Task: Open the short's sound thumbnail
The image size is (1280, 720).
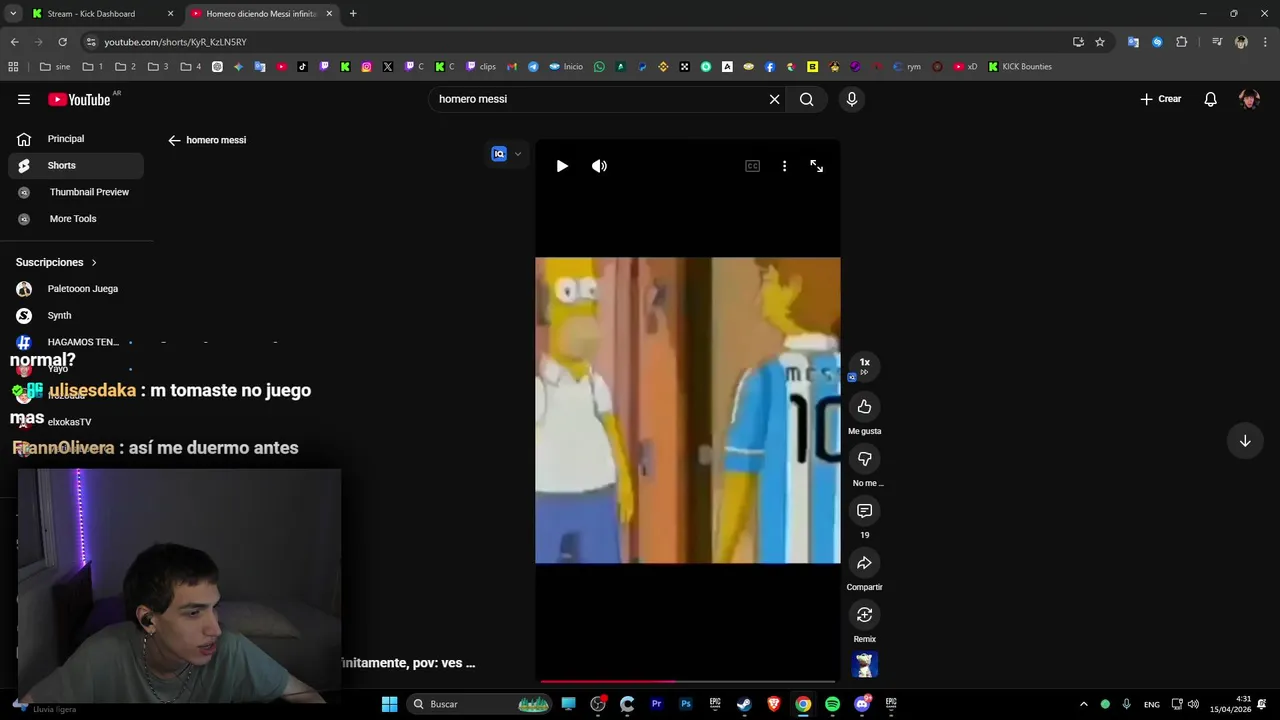Action: [865, 665]
